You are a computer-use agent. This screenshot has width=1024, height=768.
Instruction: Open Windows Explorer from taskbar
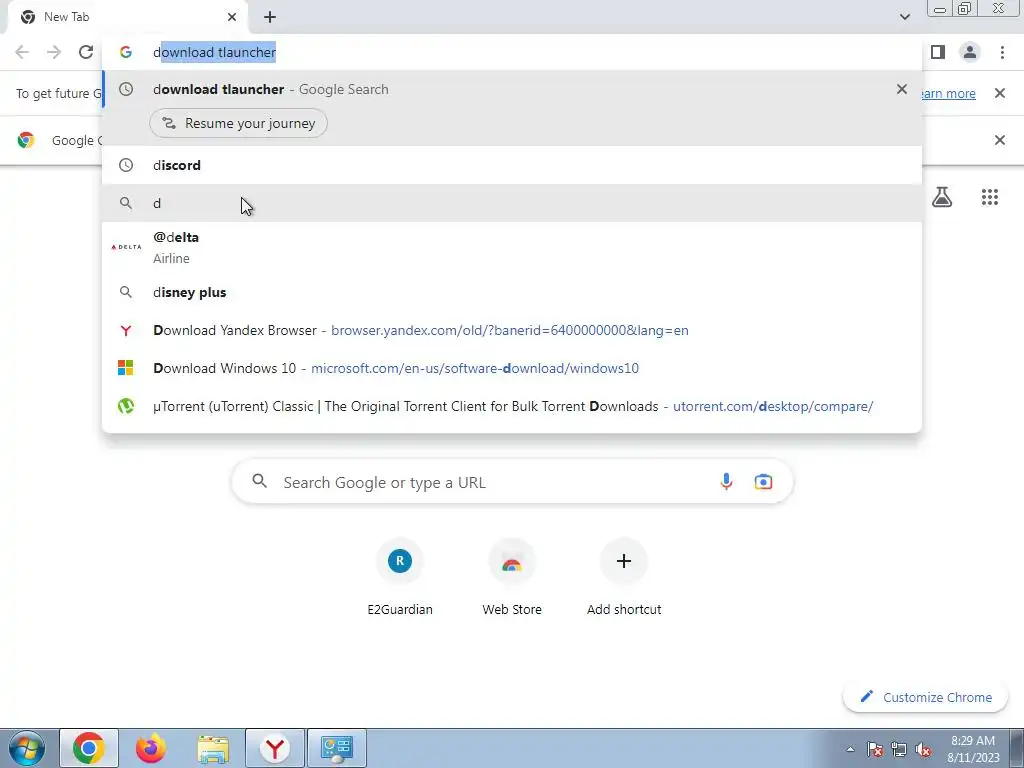pyautogui.click(x=213, y=748)
